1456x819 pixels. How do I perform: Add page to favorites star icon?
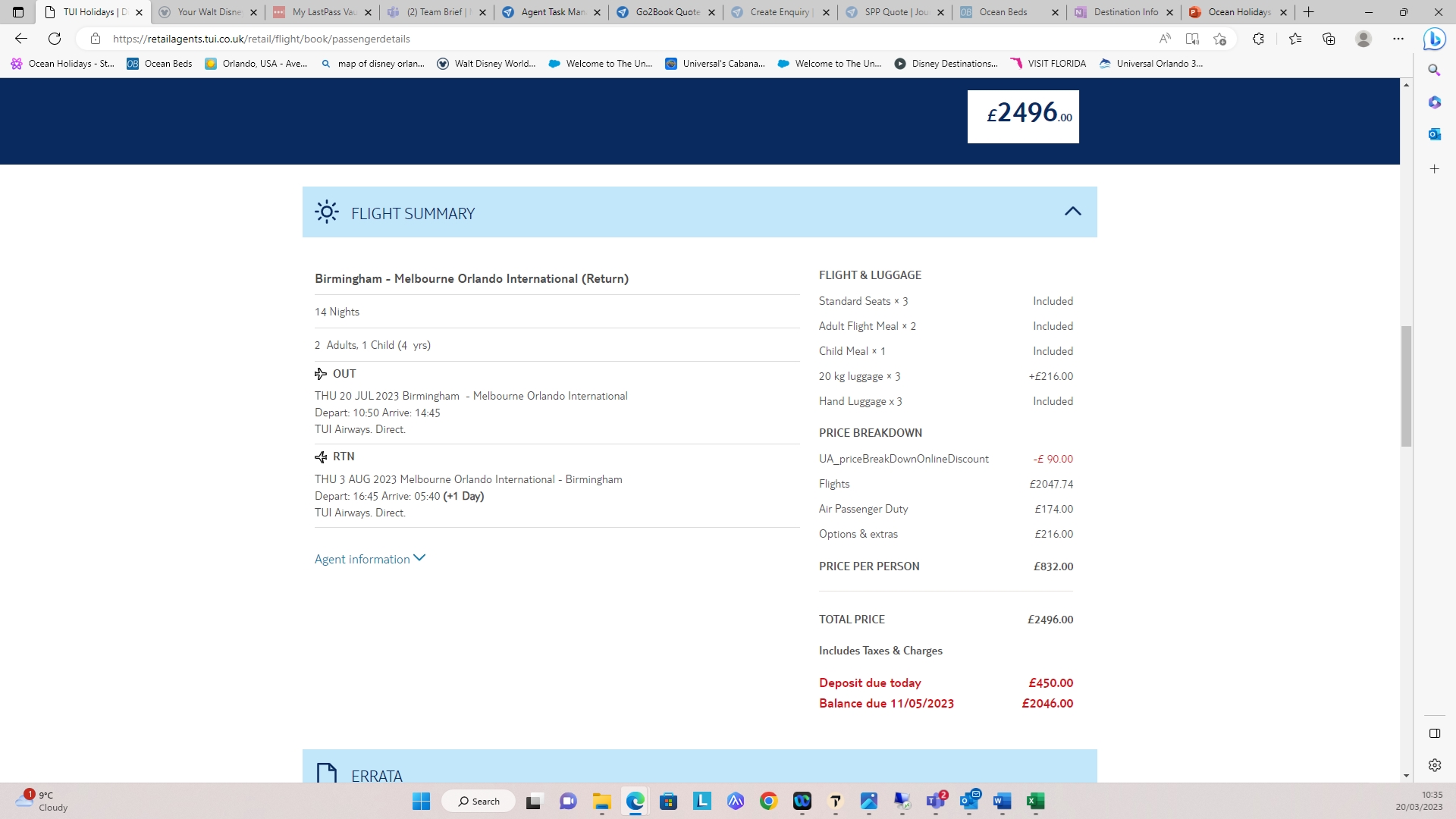pos(1219,39)
